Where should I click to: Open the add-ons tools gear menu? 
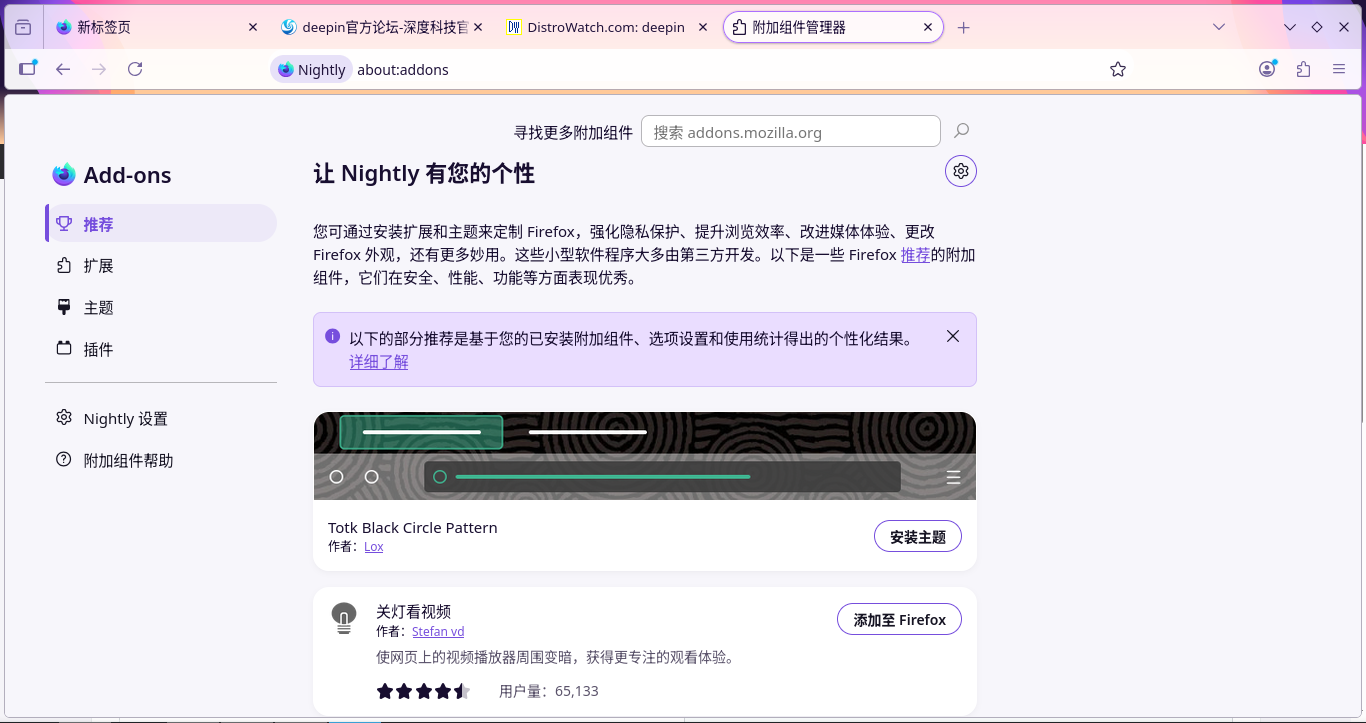[x=961, y=171]
